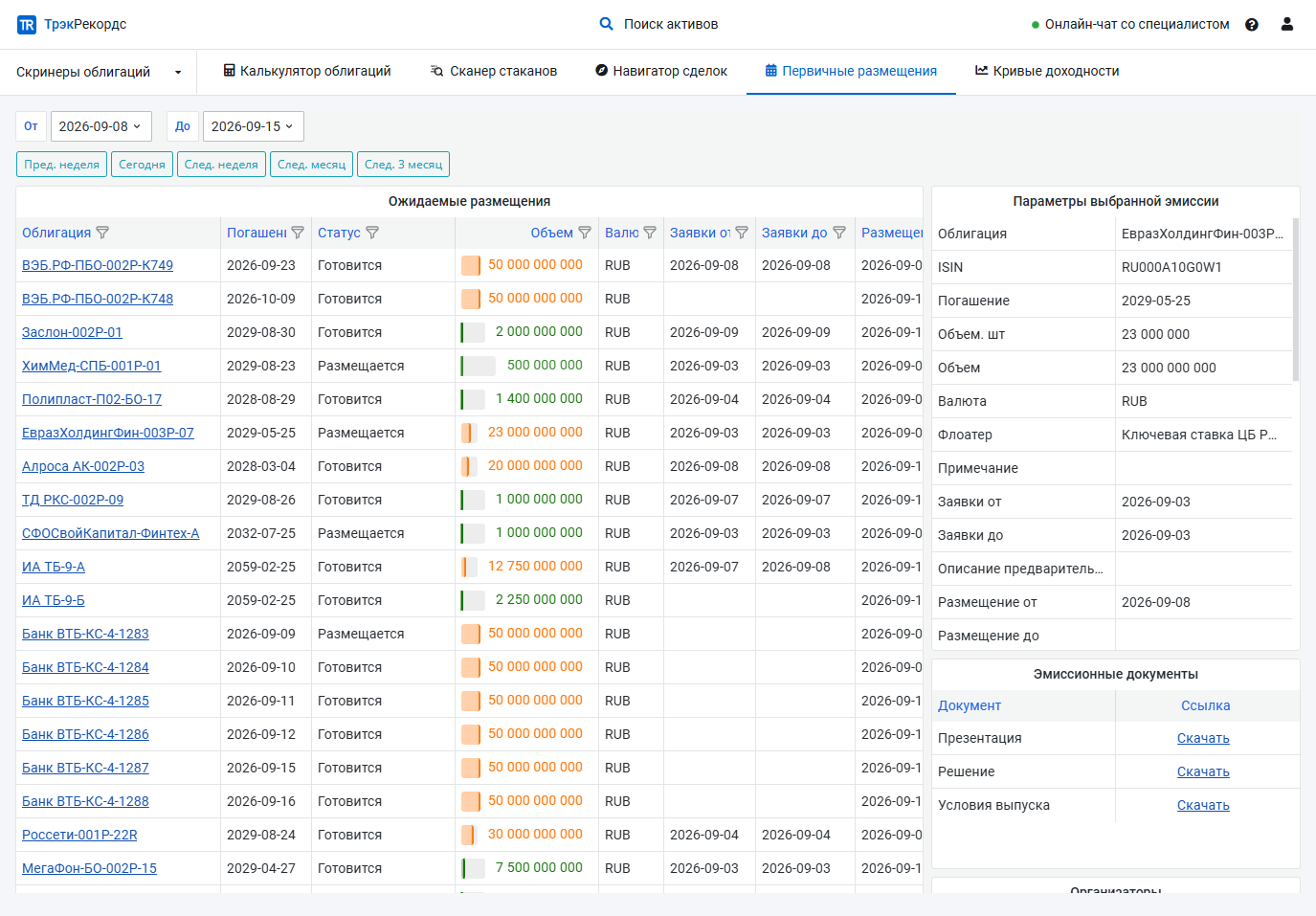This screenshot has width=1316, height=916.
Task: Open bond ВЭБ.РФ-ПБО-002Р-К749 link
Action: pyautogui.click(x=98, y=265)
